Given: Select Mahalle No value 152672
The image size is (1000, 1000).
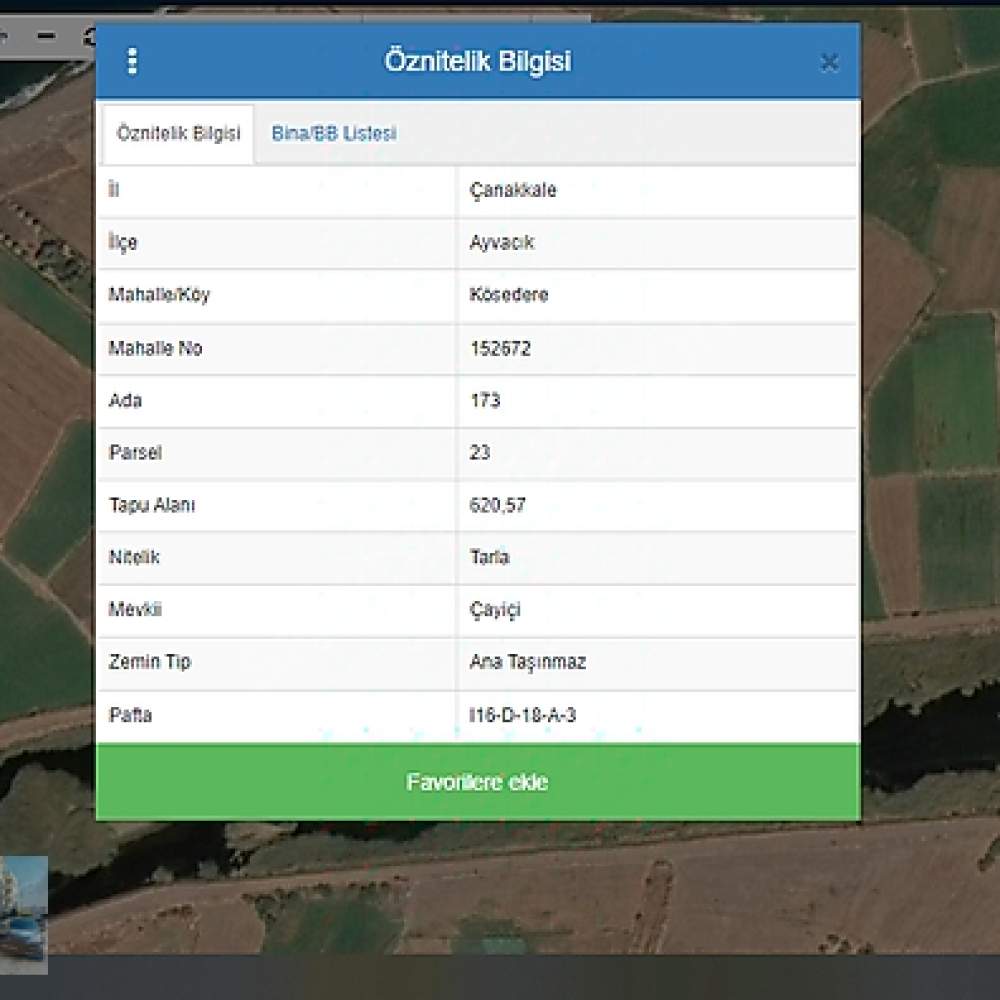Looking at the screenshot, I should [501, 348].
